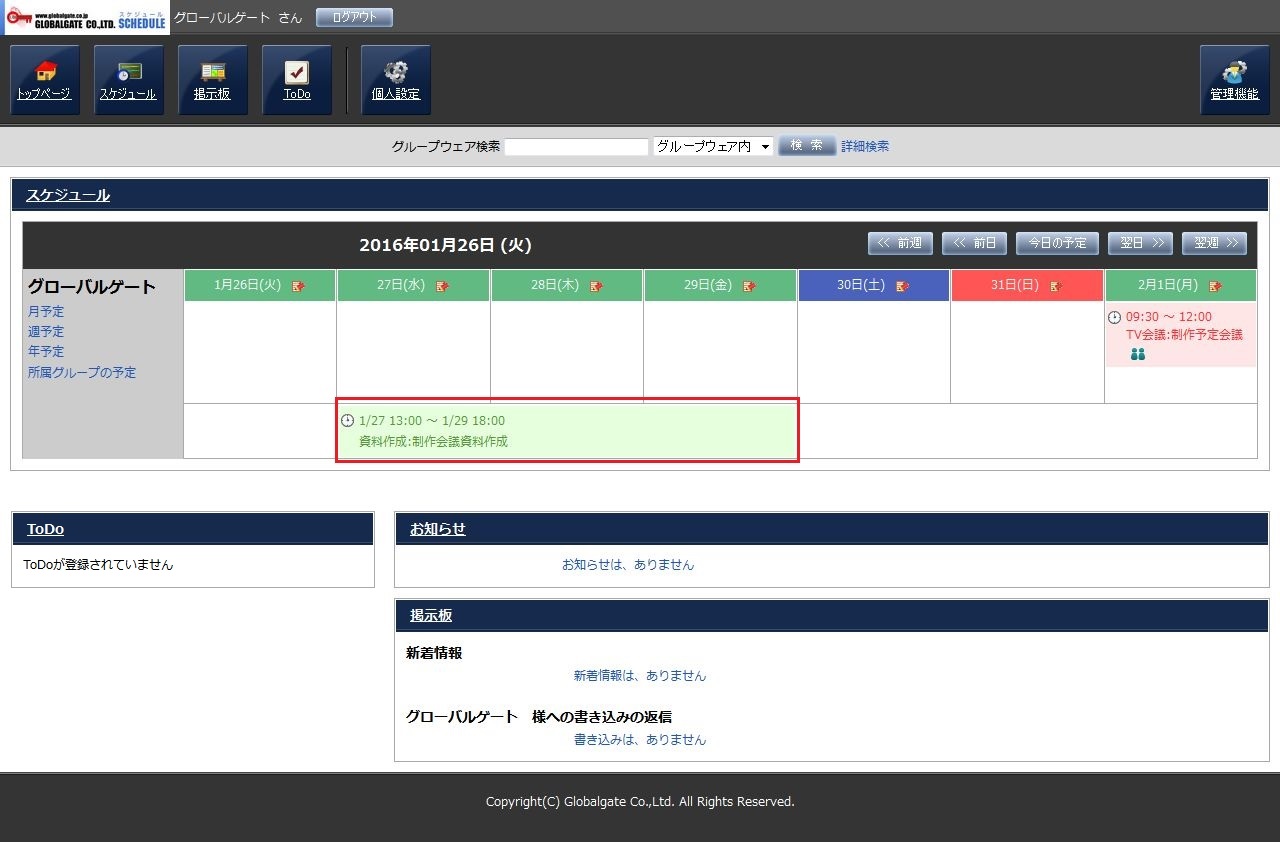The width and height of the screenshot is (1280, 842).
Task: Add schedule icon on 30日(土)
Action: click(902, 286)
